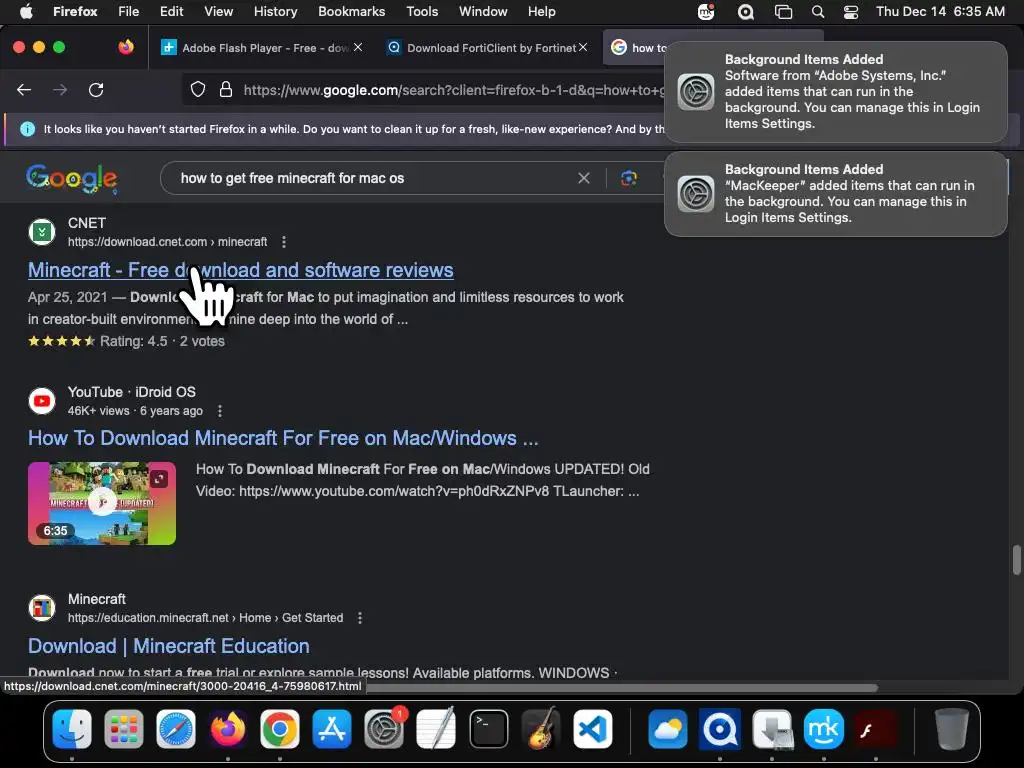The width and height of the screenshot is (1024, 768).
Task: Click Firefox icon in the Dock
Action: click(227, 729)
